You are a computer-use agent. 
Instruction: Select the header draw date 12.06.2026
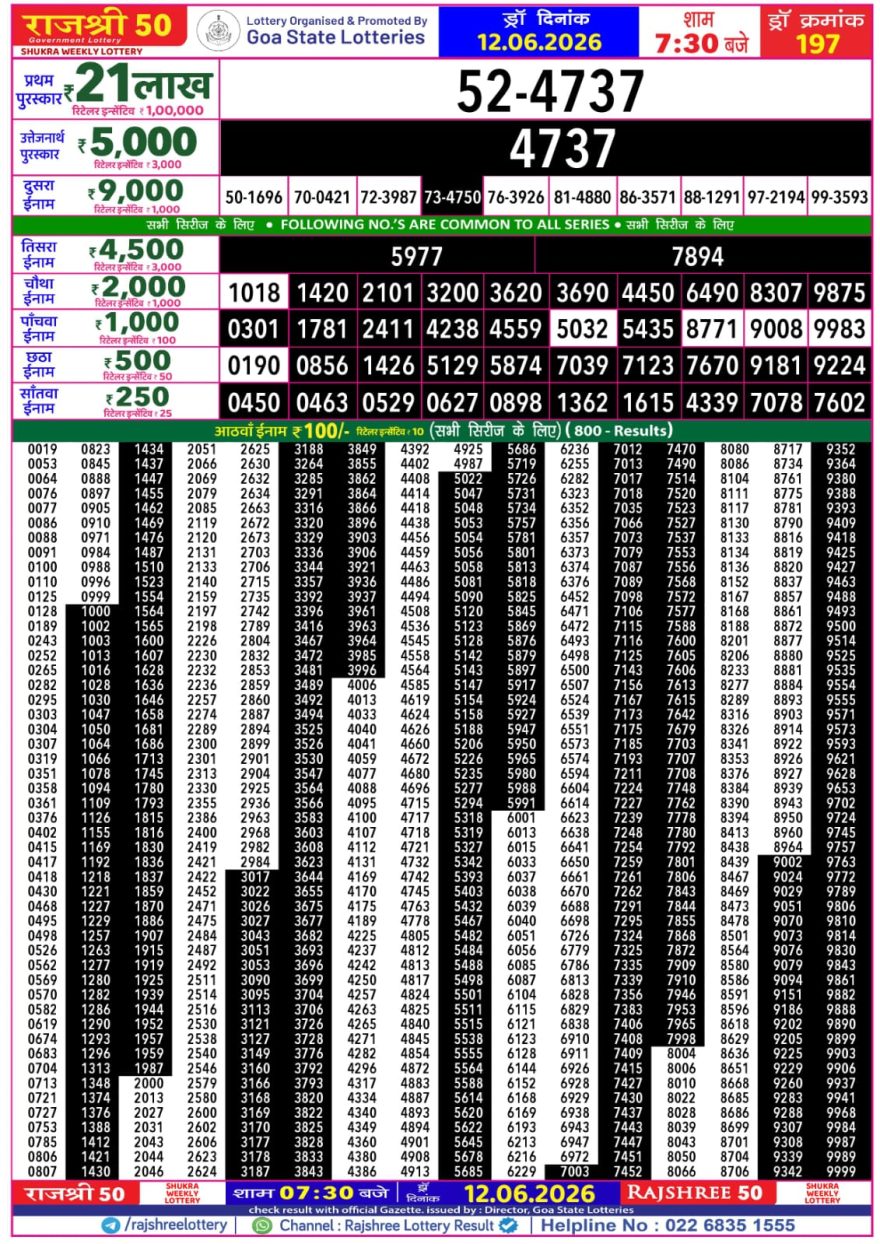(540, 42)
